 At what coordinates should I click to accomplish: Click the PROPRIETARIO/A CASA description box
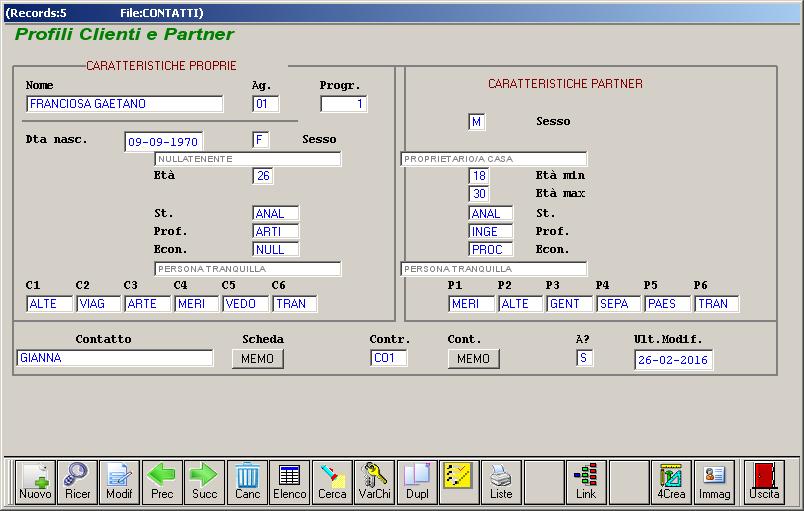click(x=493, y=159)
